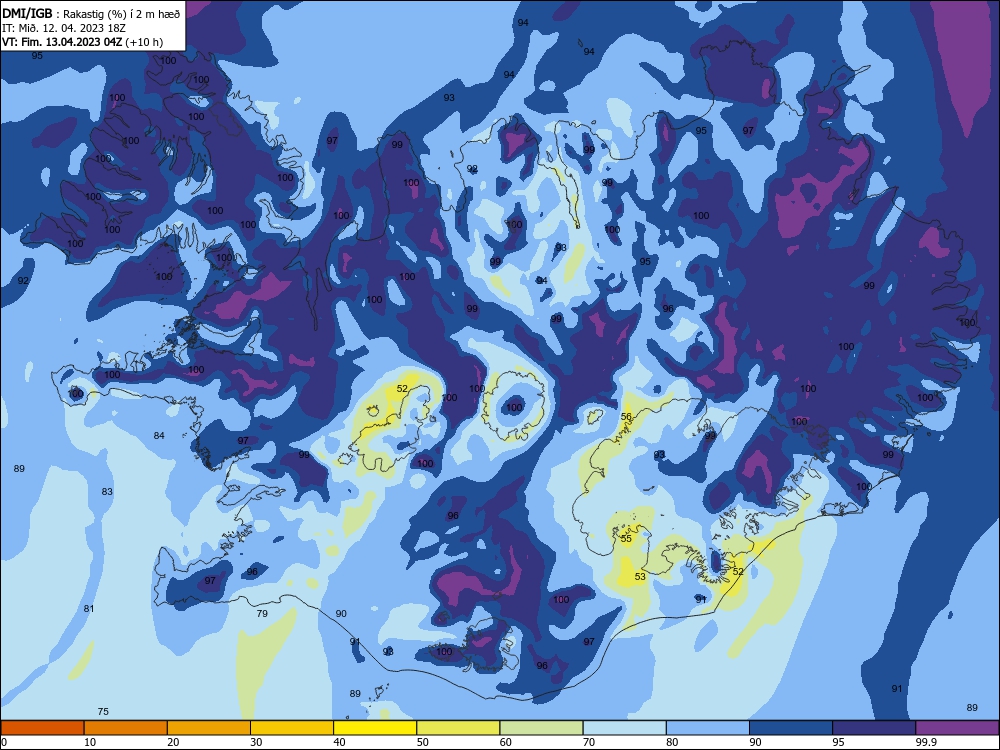Click the '70' tick label on the color scale
The height and width of the screenshot is (750, 1000).
coord(589,742)
